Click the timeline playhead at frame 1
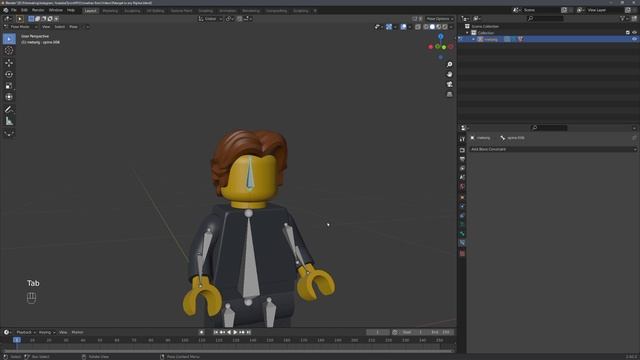 pos(17,340)
